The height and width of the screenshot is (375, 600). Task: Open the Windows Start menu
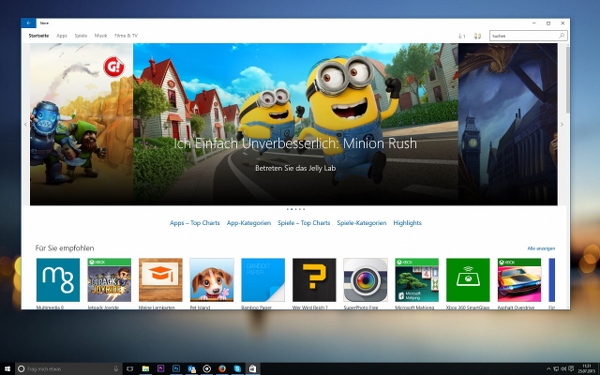pyautogui.click(x=7, y=369)
